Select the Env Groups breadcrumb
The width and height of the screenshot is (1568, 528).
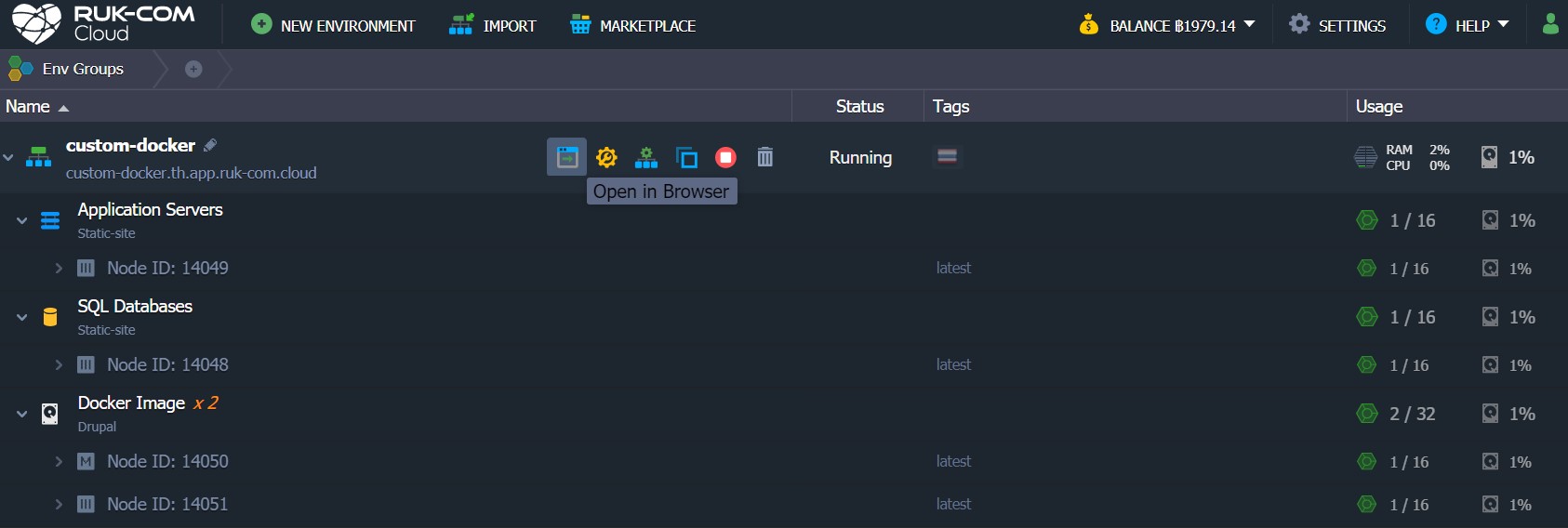(66, 69)
